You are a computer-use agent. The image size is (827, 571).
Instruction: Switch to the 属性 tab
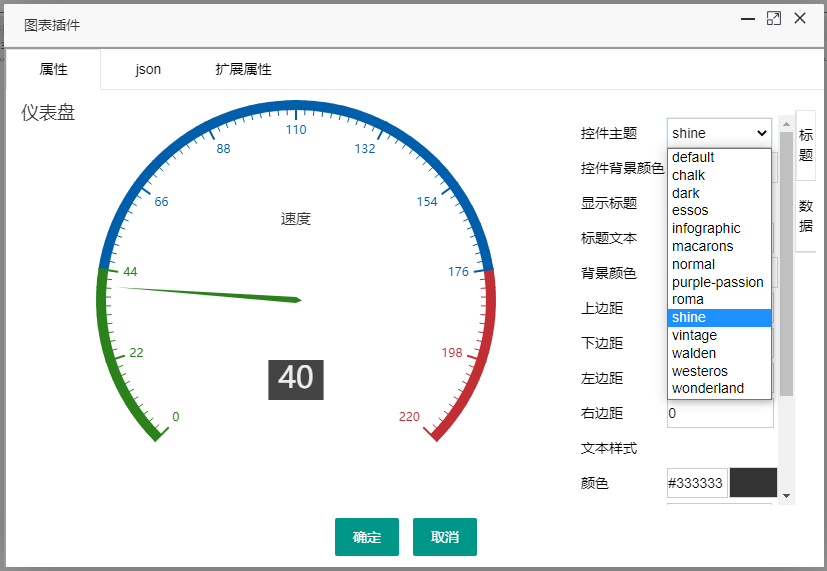tap(53, 69)
